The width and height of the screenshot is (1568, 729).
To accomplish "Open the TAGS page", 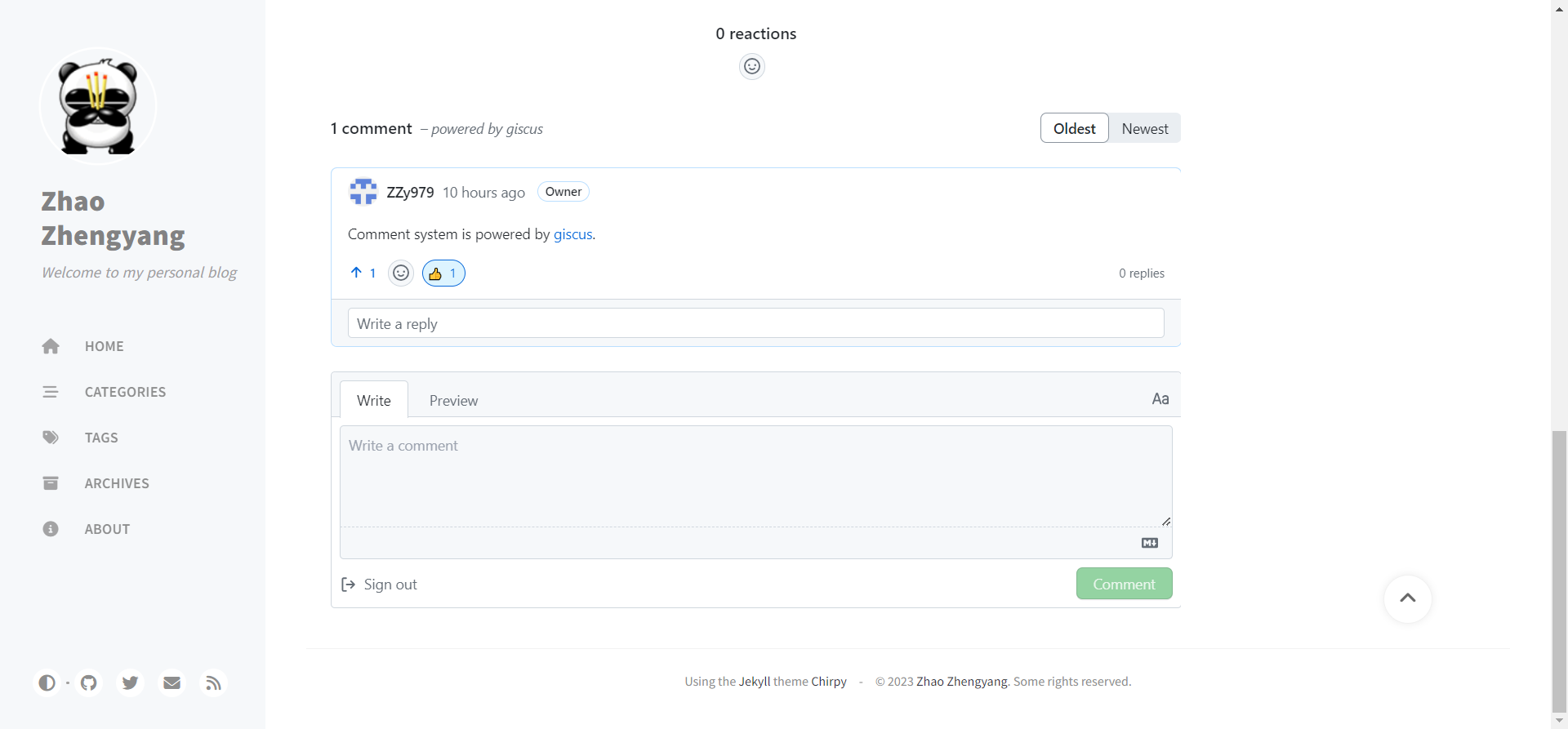I will tap(101, 438).
